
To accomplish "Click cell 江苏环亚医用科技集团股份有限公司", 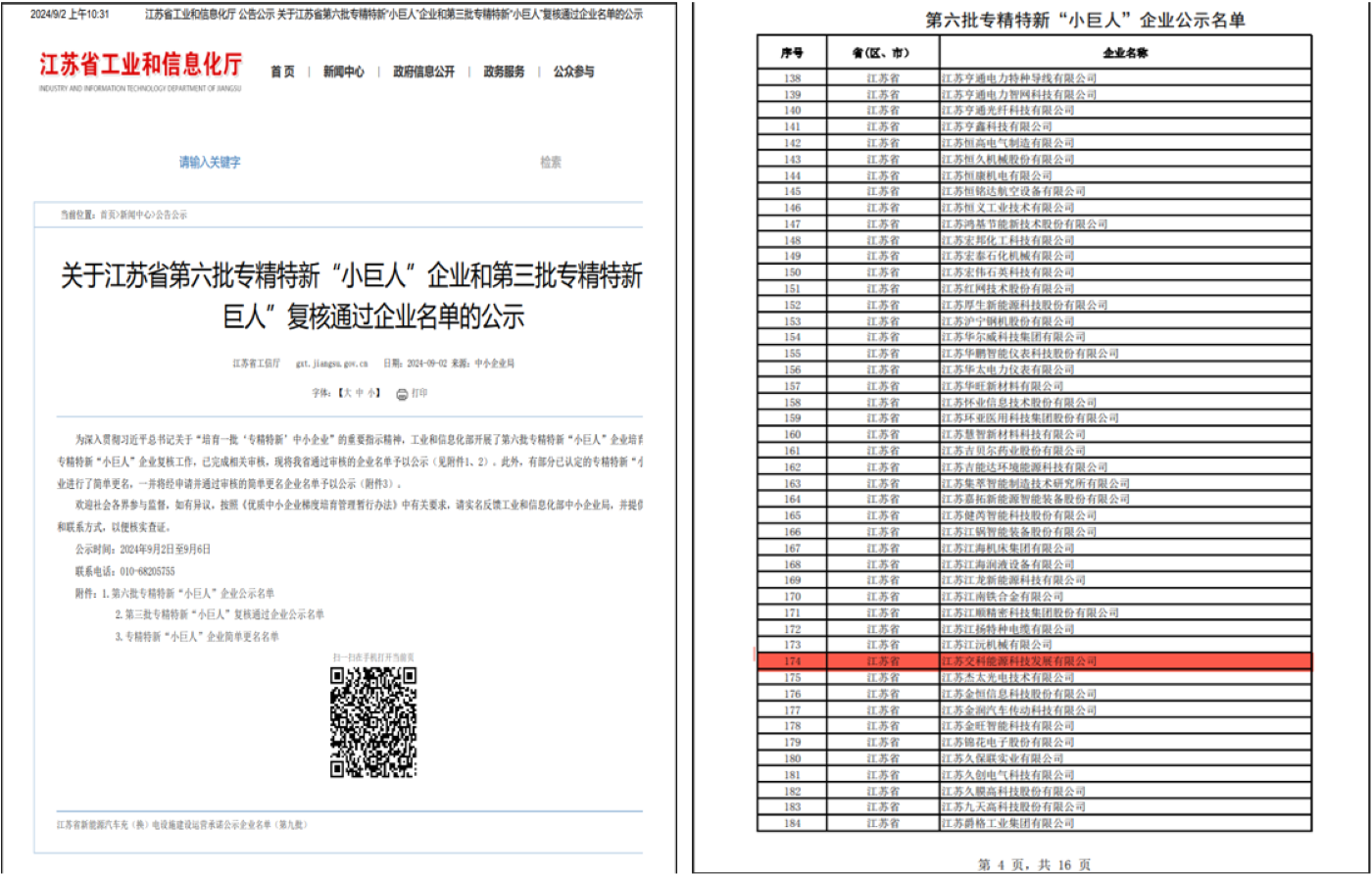I will [1125, 418].
